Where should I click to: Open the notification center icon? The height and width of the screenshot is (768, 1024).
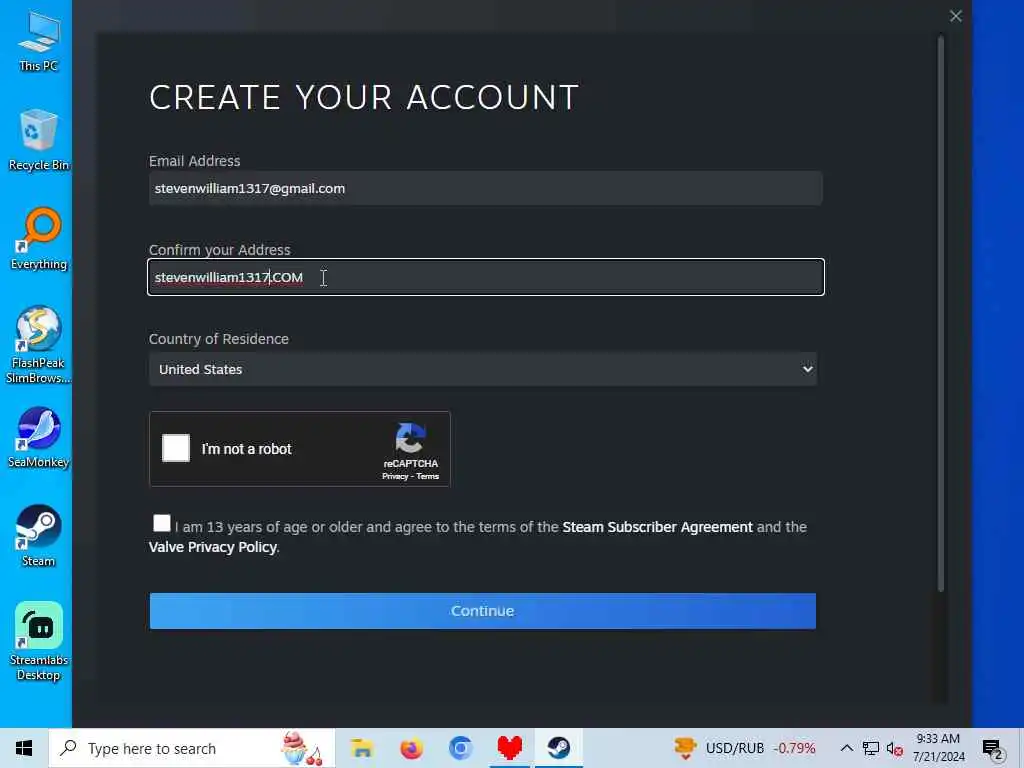click(993, 748)
